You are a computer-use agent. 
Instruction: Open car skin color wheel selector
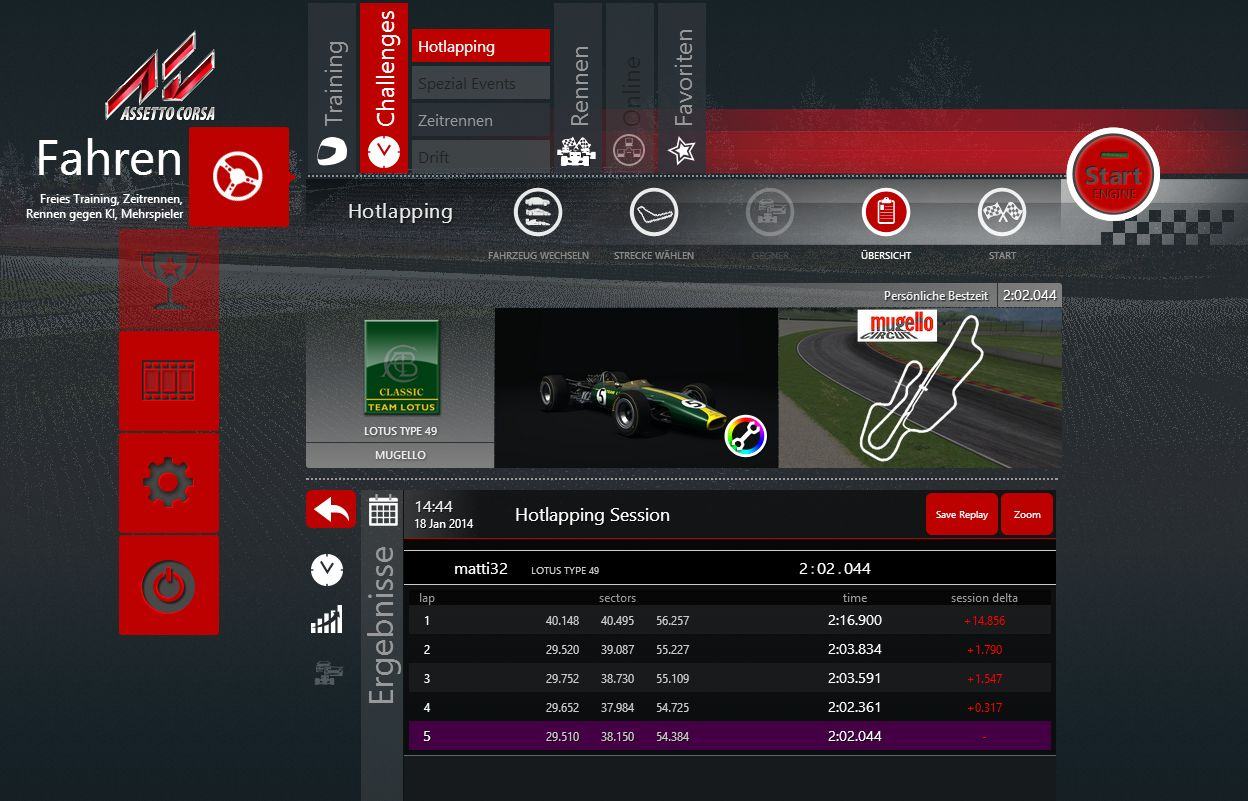(x=745, y=436)
